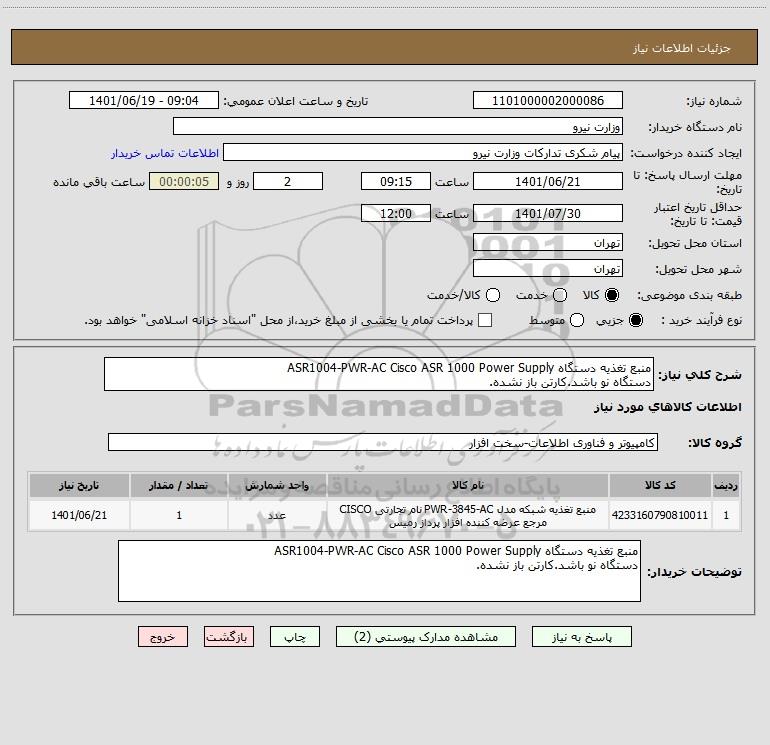Select the کالا radio button
The width and height of the screenshot is (770, 745).
tap(612, 295)
